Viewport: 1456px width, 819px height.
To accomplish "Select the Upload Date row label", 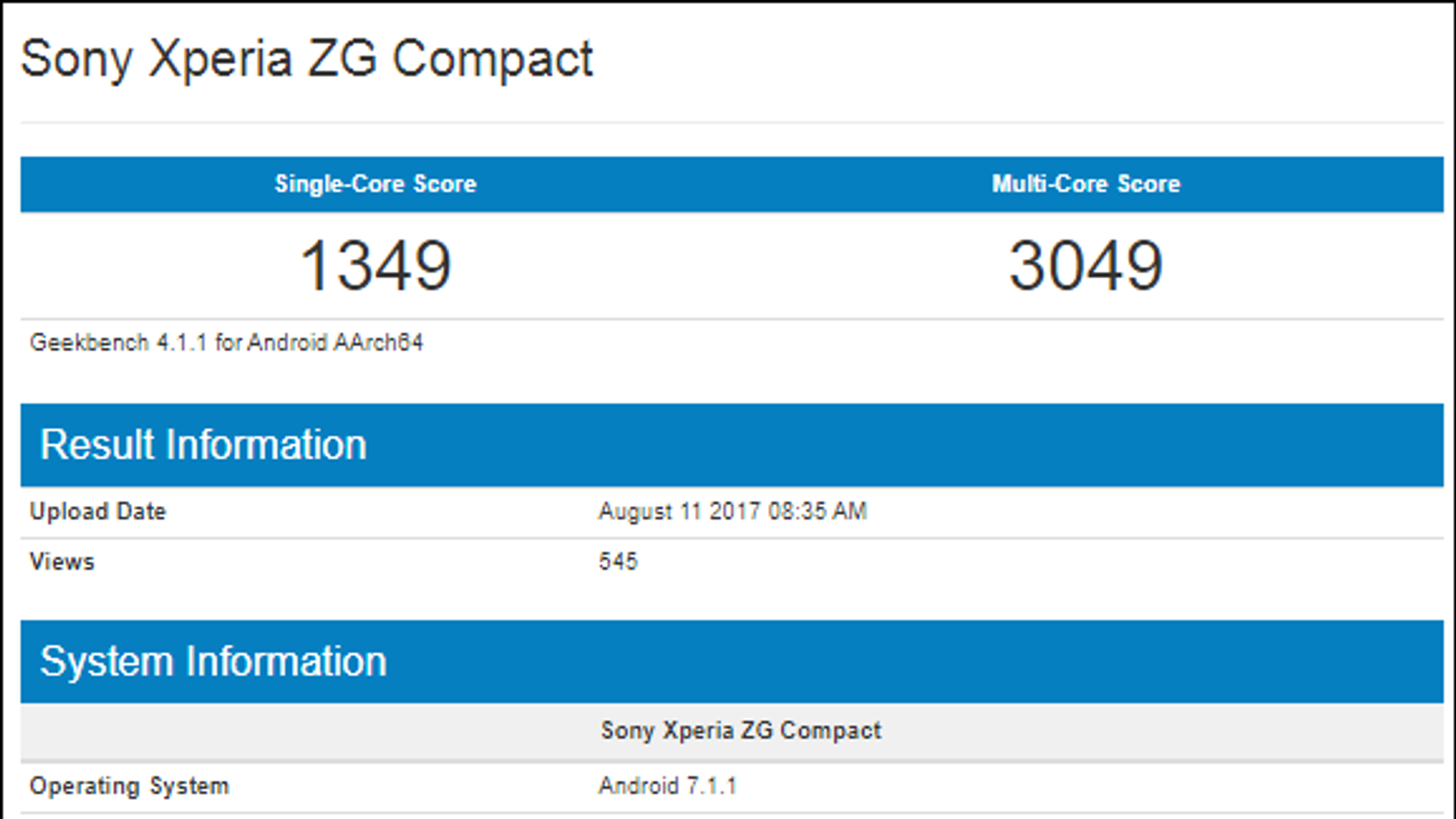I will 97,511.
